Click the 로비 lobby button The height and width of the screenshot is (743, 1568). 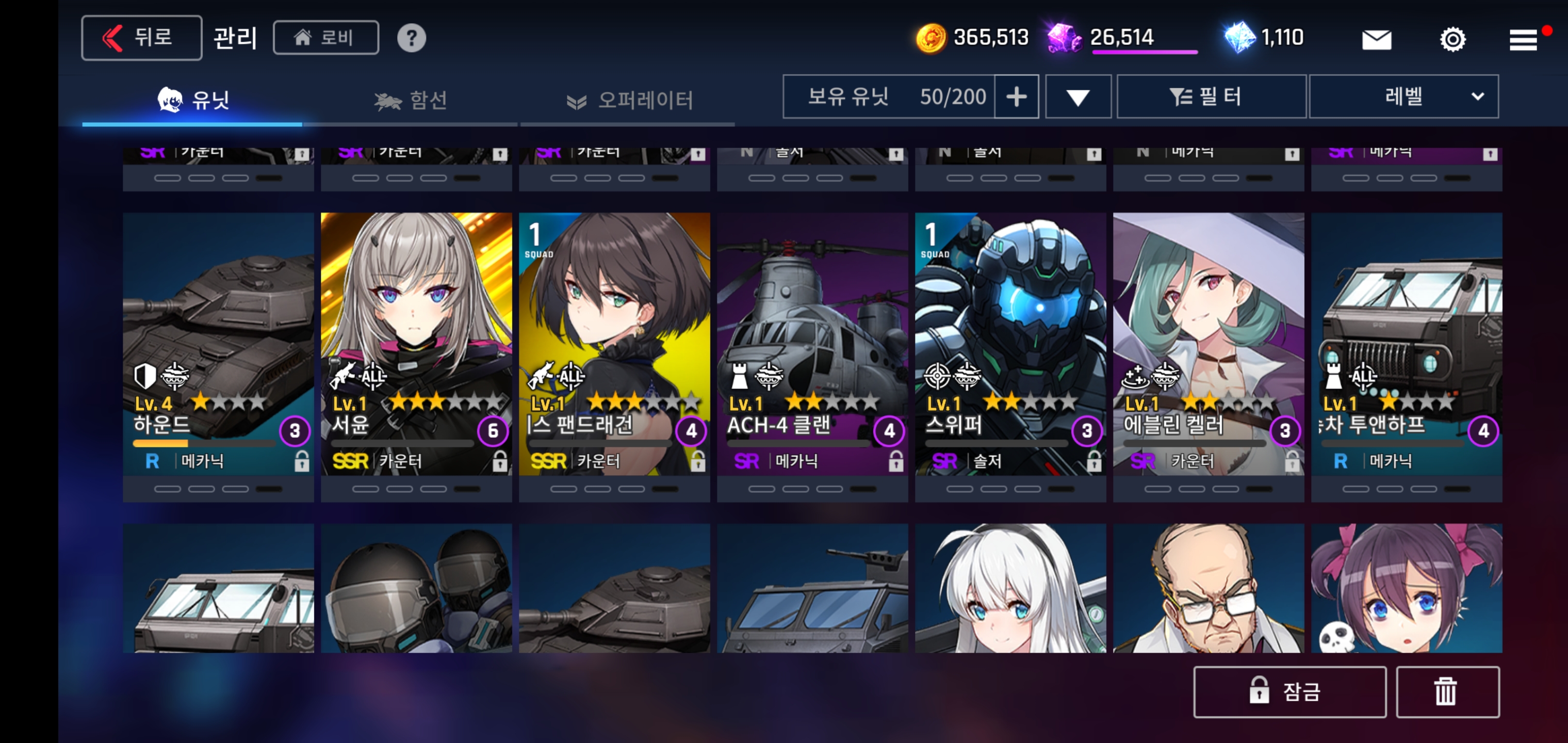tap(325, 38)
